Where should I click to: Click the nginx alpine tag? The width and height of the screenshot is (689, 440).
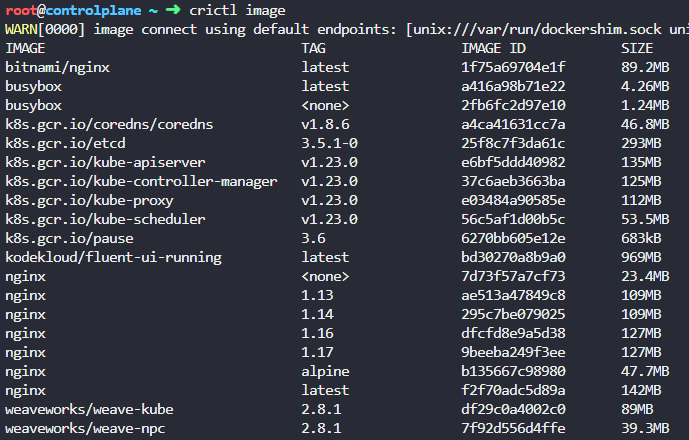(x=325, y=371)
